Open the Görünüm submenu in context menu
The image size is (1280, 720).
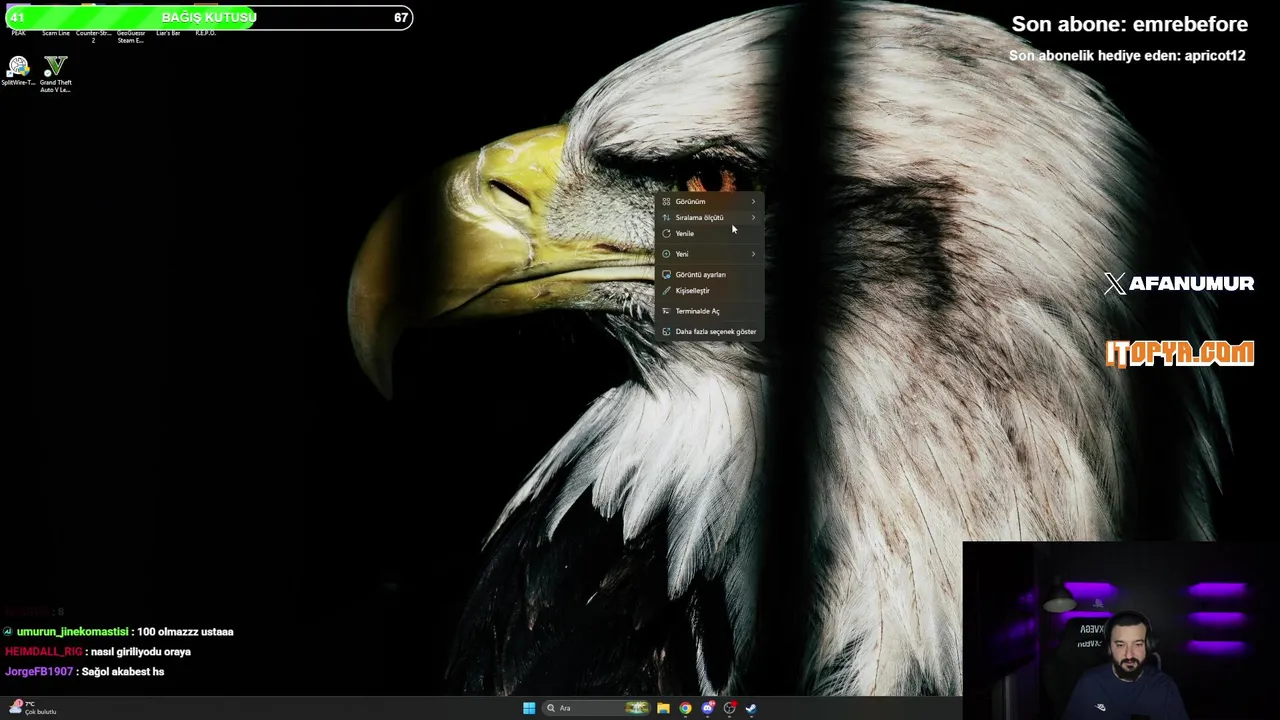pyautogui.click(x=709, y=201)
